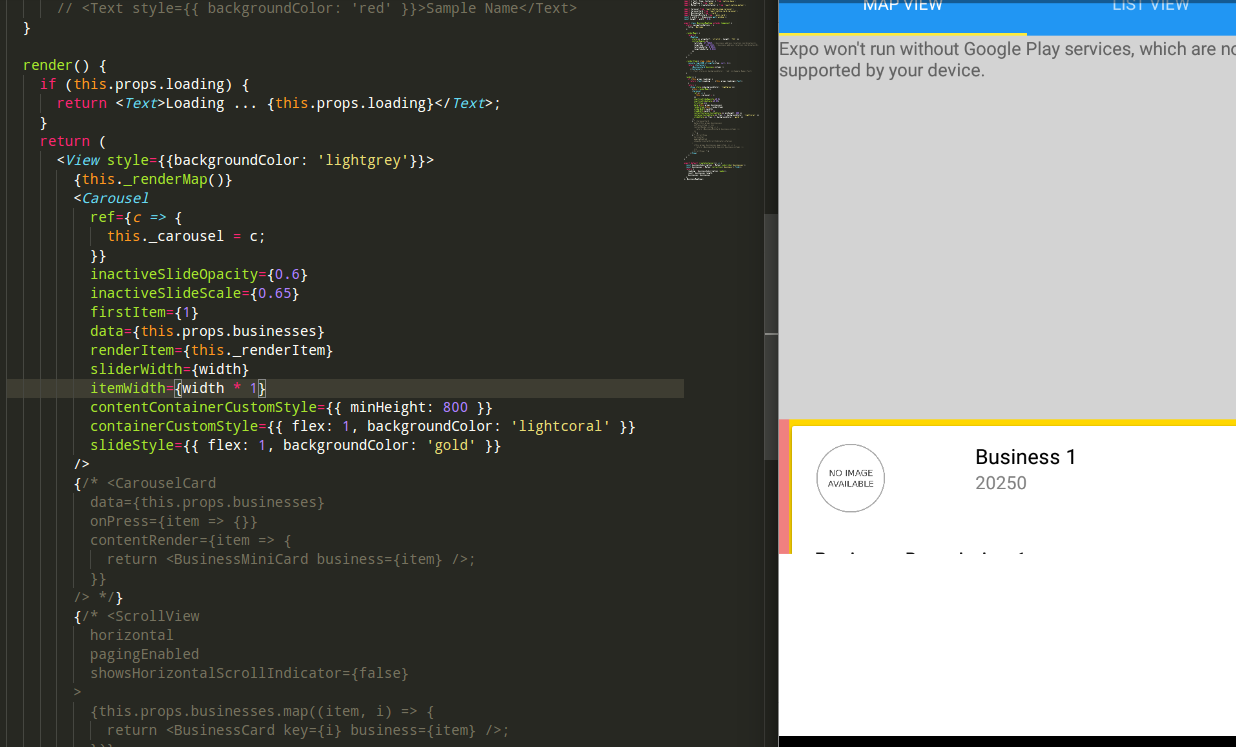Click the contentContainerCustomStyle minHeight value 800
The height and width of the screenshot is (747, 1236).
coord(455,407)
